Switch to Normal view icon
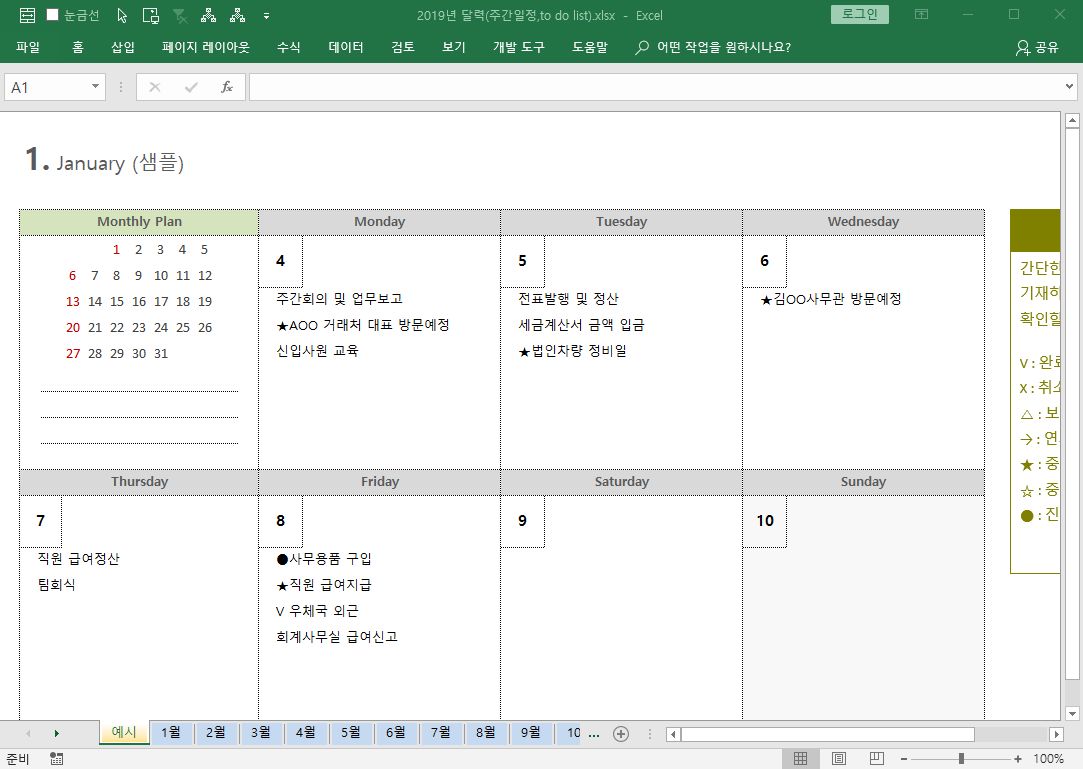1083x769 pixels. tap(801, 759)
